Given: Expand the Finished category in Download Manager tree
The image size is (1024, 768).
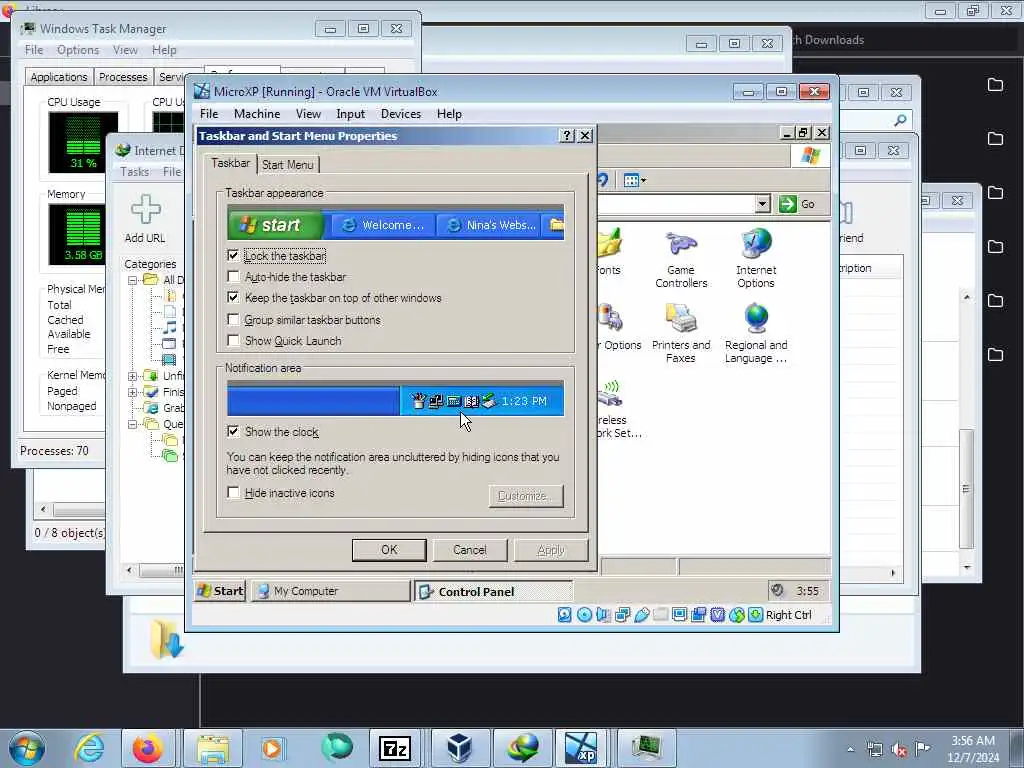Looking at the screenshot, I should 133,392.
